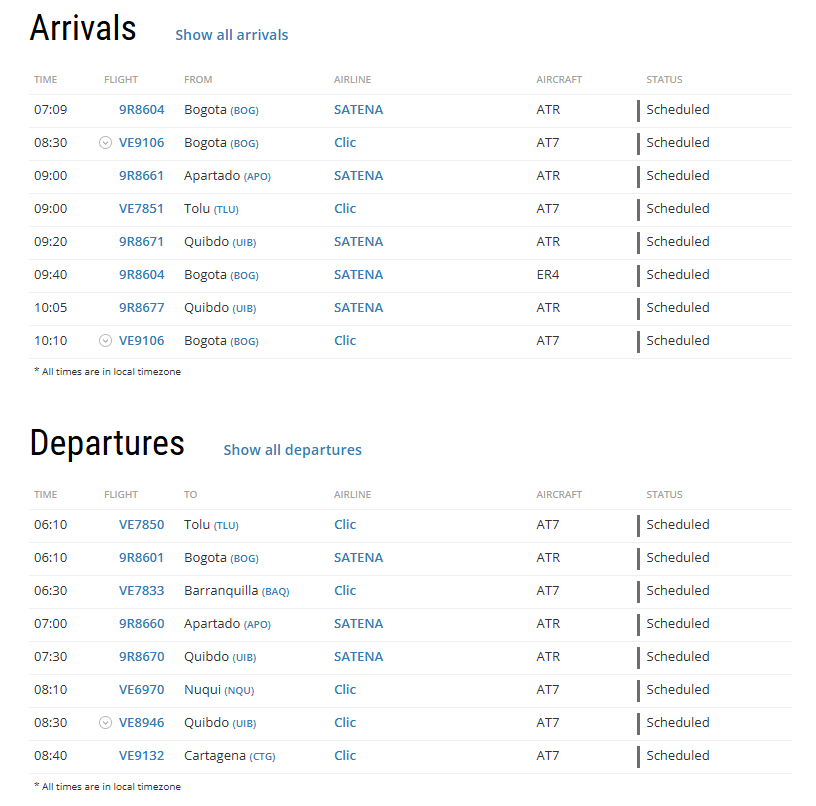Open flight 9R8661 from Apartado
The image size is (816, 806).
tap(141, 176)
